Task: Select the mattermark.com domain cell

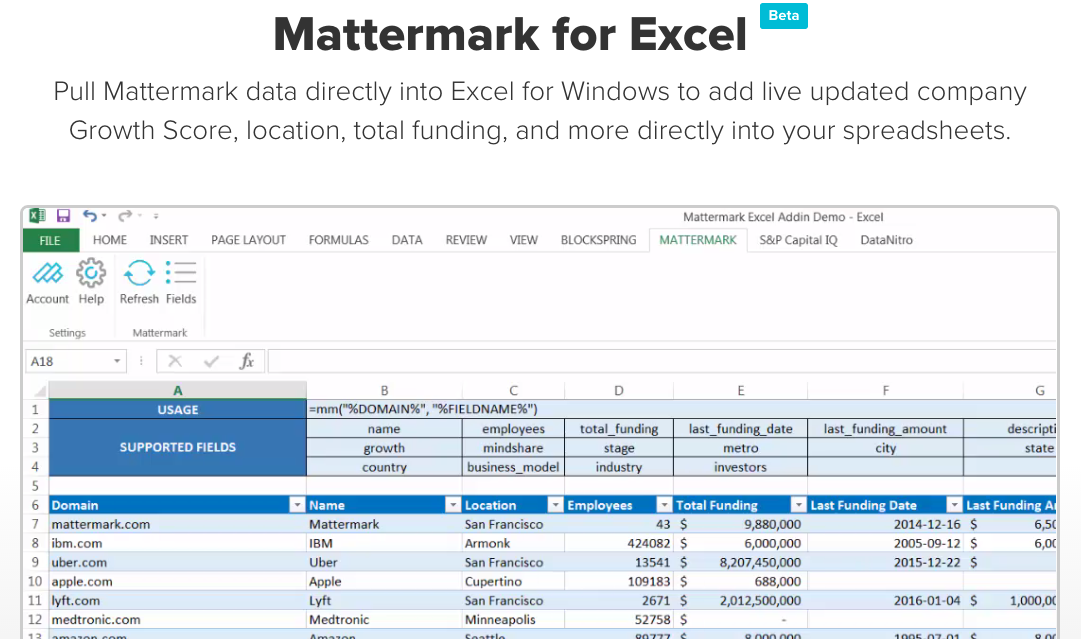Action: (x=178, y=524)
